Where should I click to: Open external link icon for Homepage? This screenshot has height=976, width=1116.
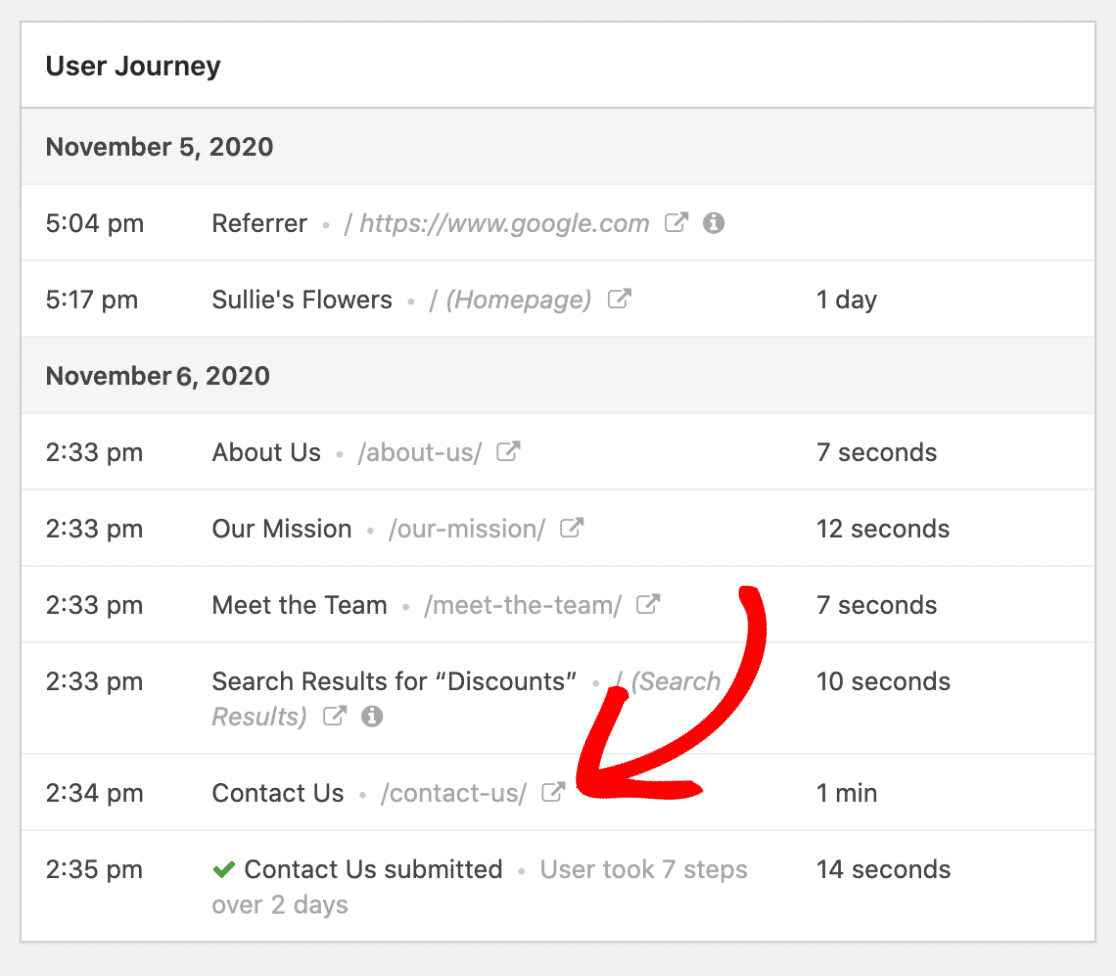click(x=619, y=299)
